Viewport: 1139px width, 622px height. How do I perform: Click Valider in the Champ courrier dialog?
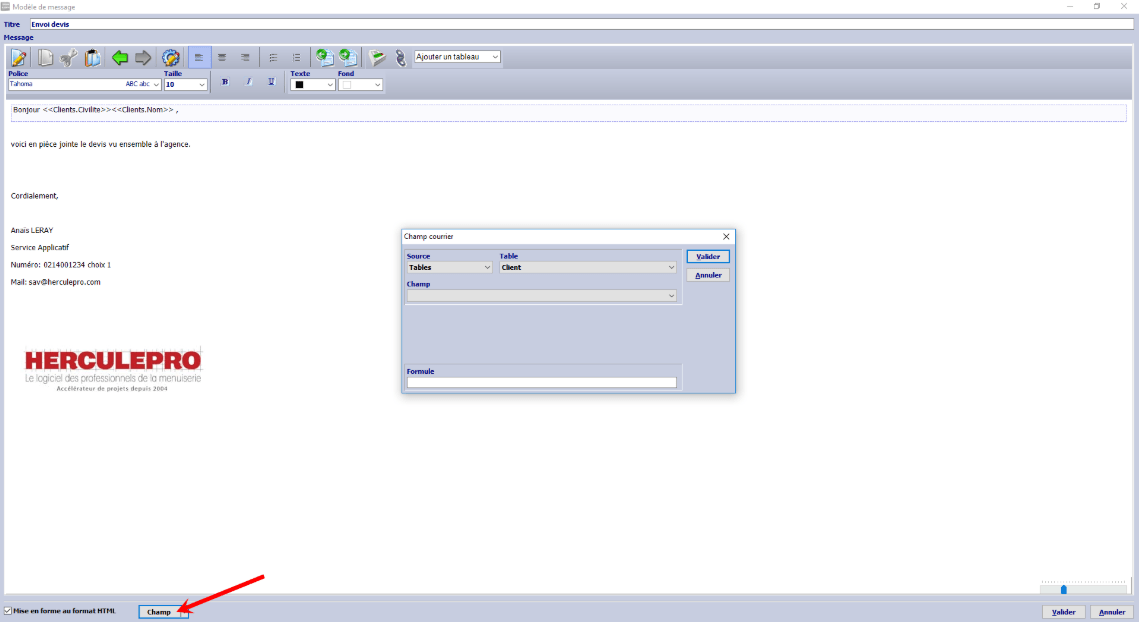[708, 257]
